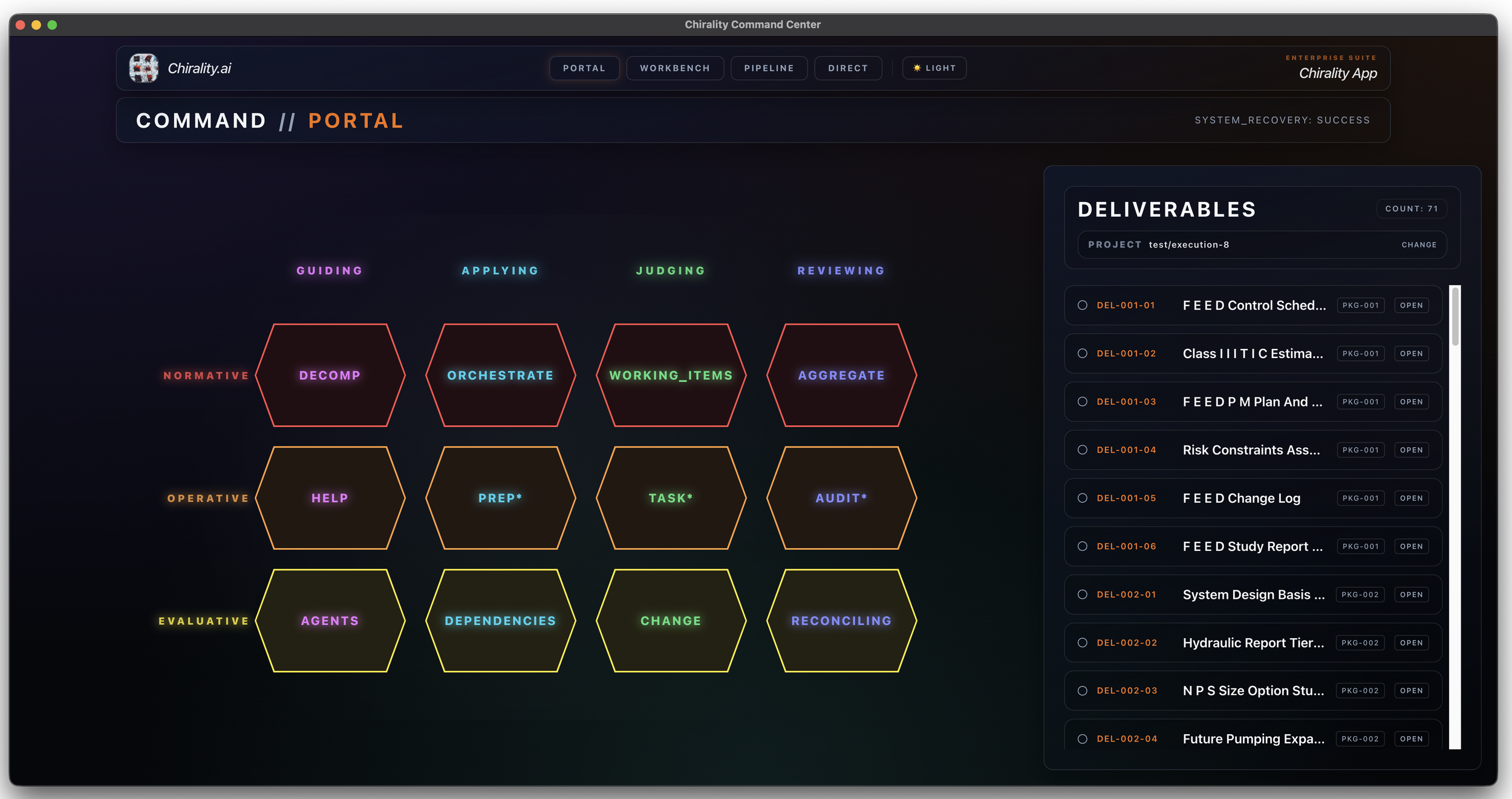Image resolution: width=1512 pixels, height=799 pixels.
Task: Open the ORCHESTRATE hexagon tile
Action: coord(500,375)
